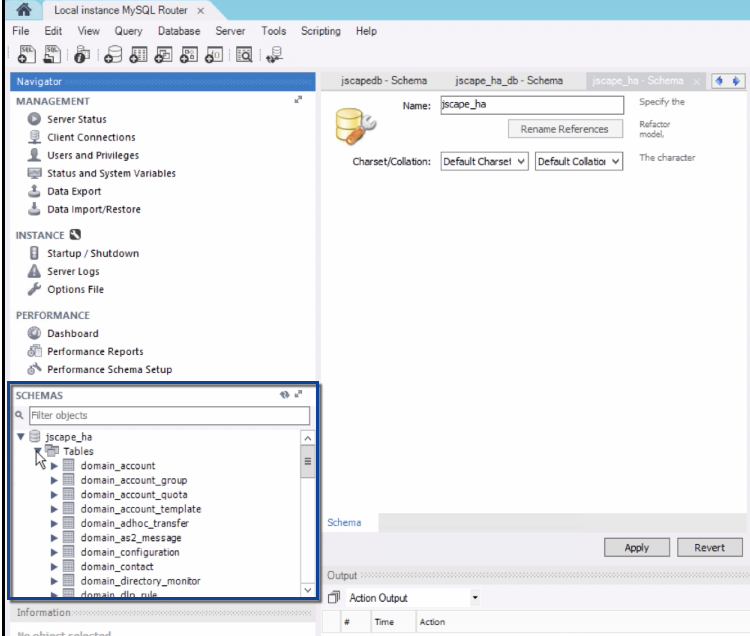Open the Default Charset dropdown
750x636 pixels.
coord(484,162)
